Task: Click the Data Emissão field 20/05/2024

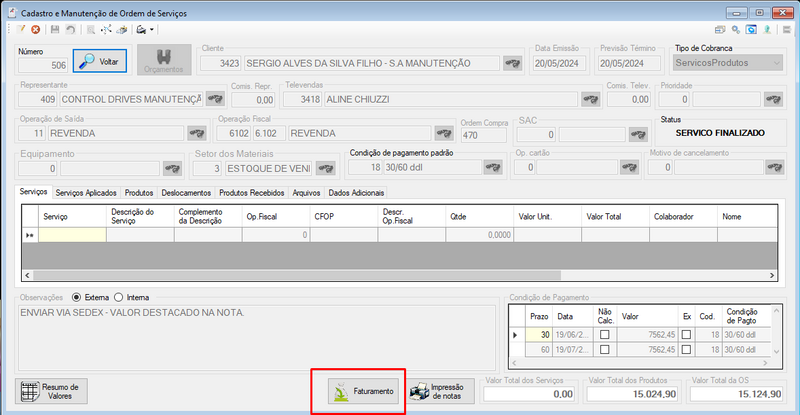Action: 559,63
